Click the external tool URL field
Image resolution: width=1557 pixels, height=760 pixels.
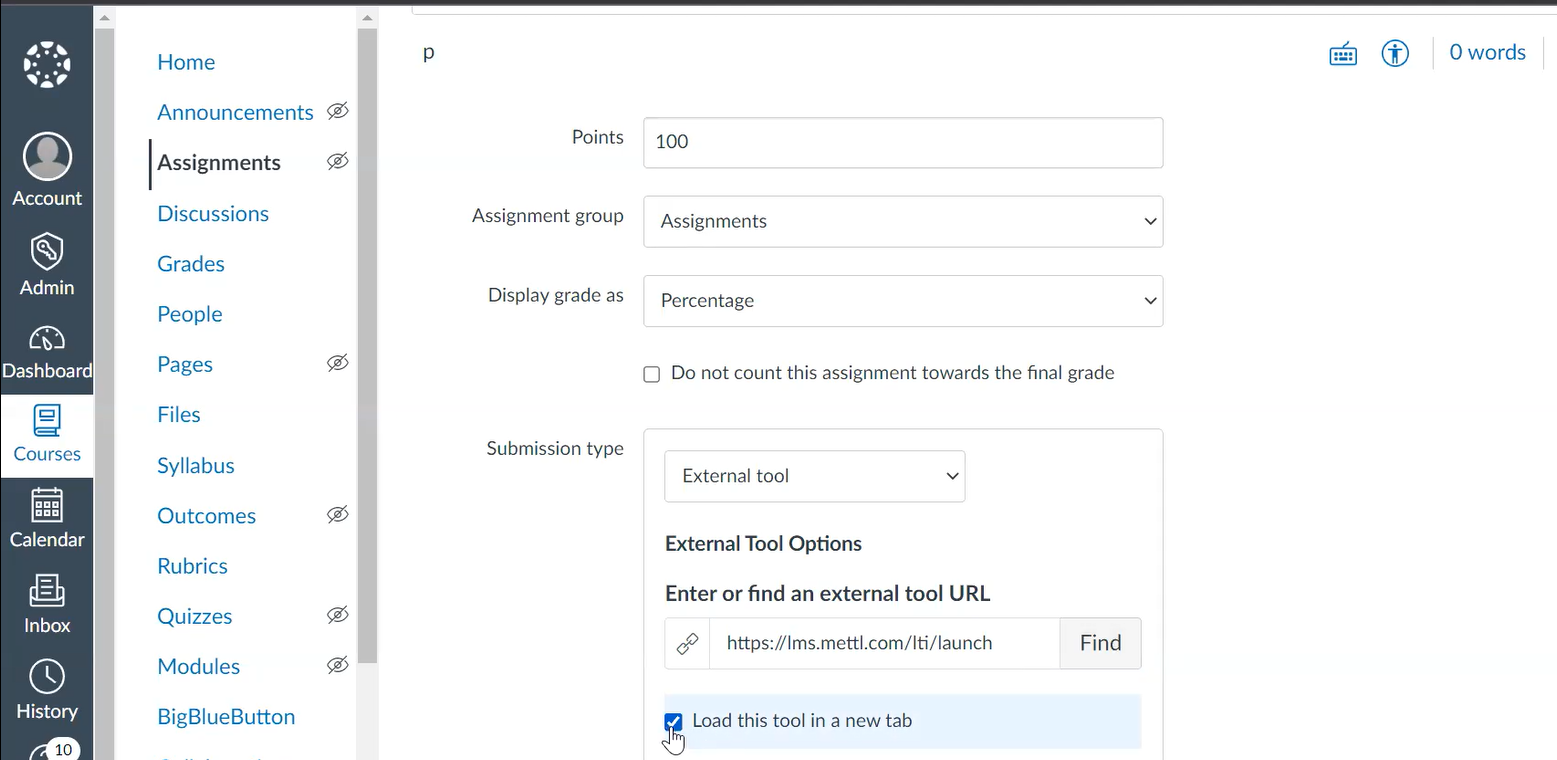[884, 643]
